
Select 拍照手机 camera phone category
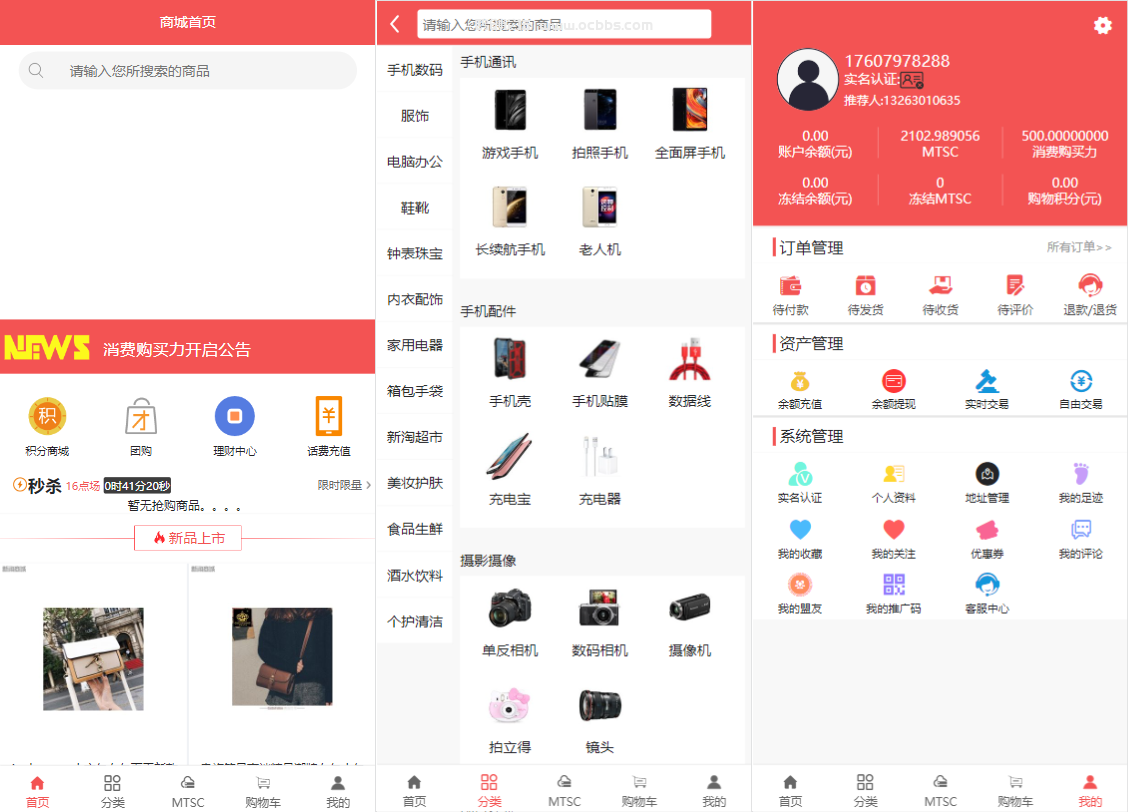pos(600,124)
